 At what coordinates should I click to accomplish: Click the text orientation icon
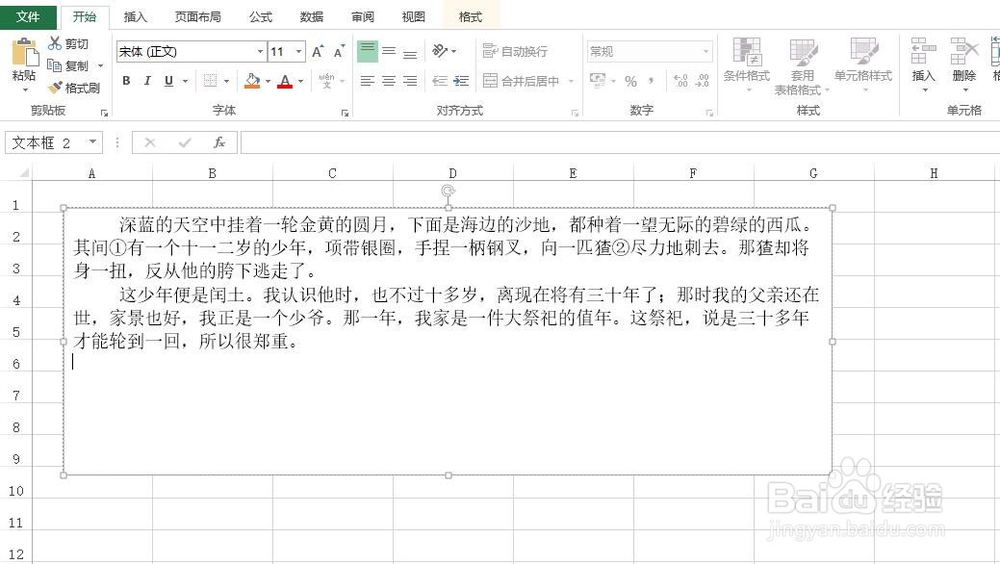tap(440, 50)
